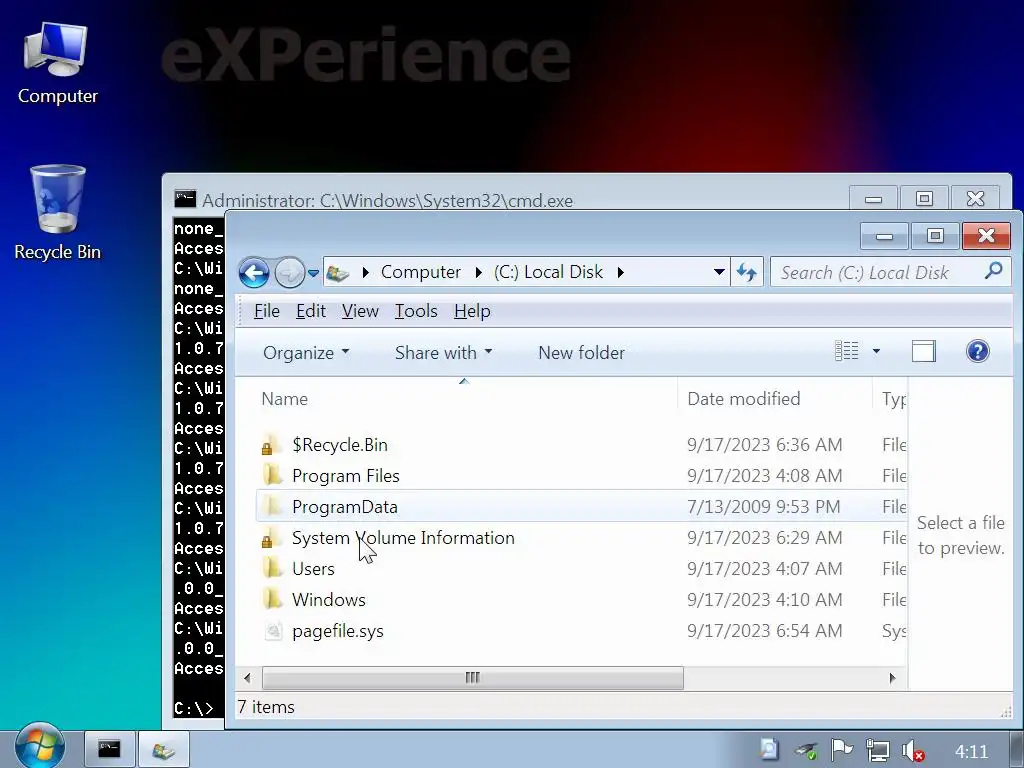Open the Help menu

(x=472, y=311)
